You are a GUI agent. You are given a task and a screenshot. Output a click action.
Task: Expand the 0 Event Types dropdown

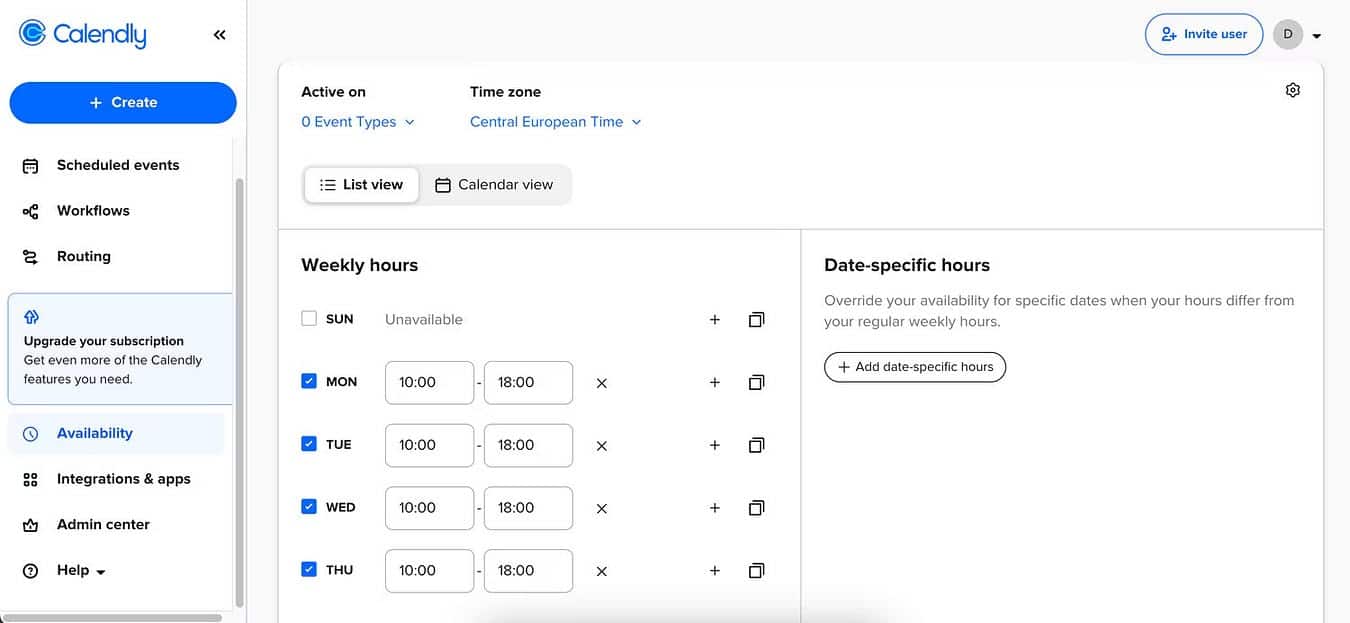click(x=358, y=122)
